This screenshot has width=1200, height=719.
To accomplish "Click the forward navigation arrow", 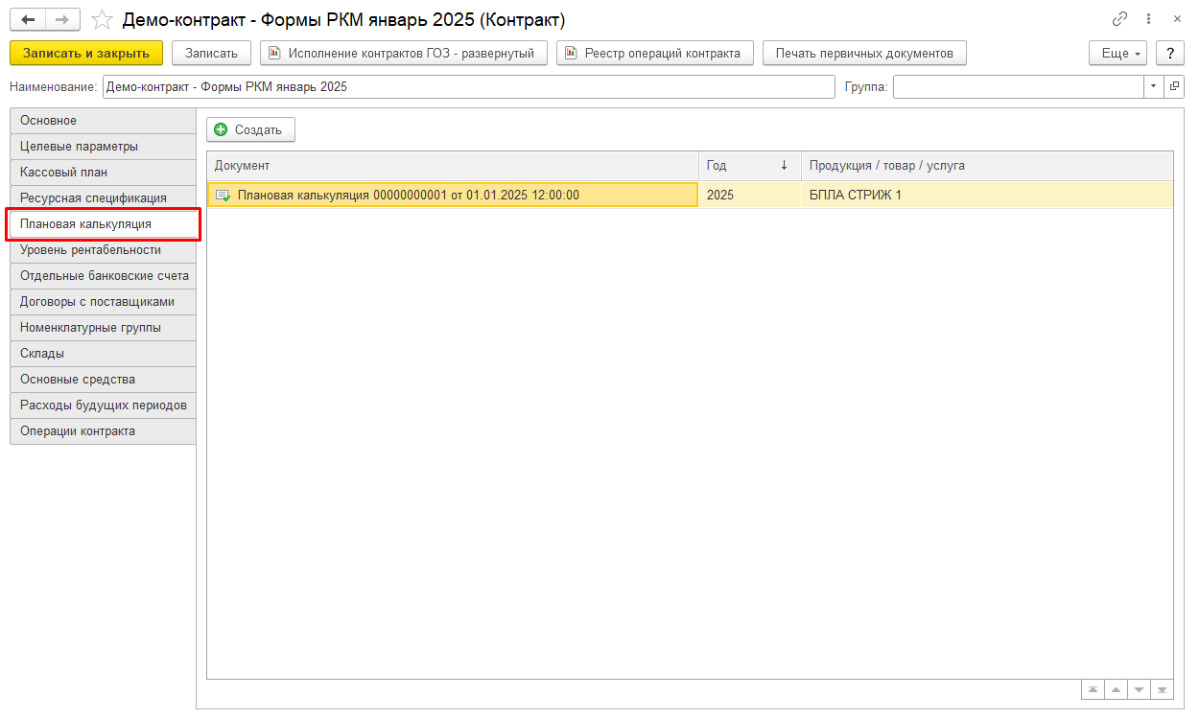I will coord(61,19).
